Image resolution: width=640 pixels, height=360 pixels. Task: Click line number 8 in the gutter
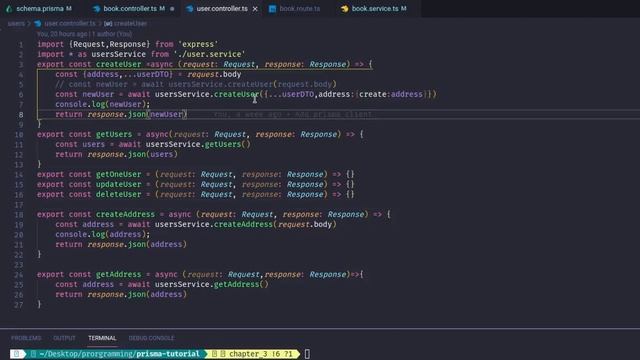click(x=20, y=115)
